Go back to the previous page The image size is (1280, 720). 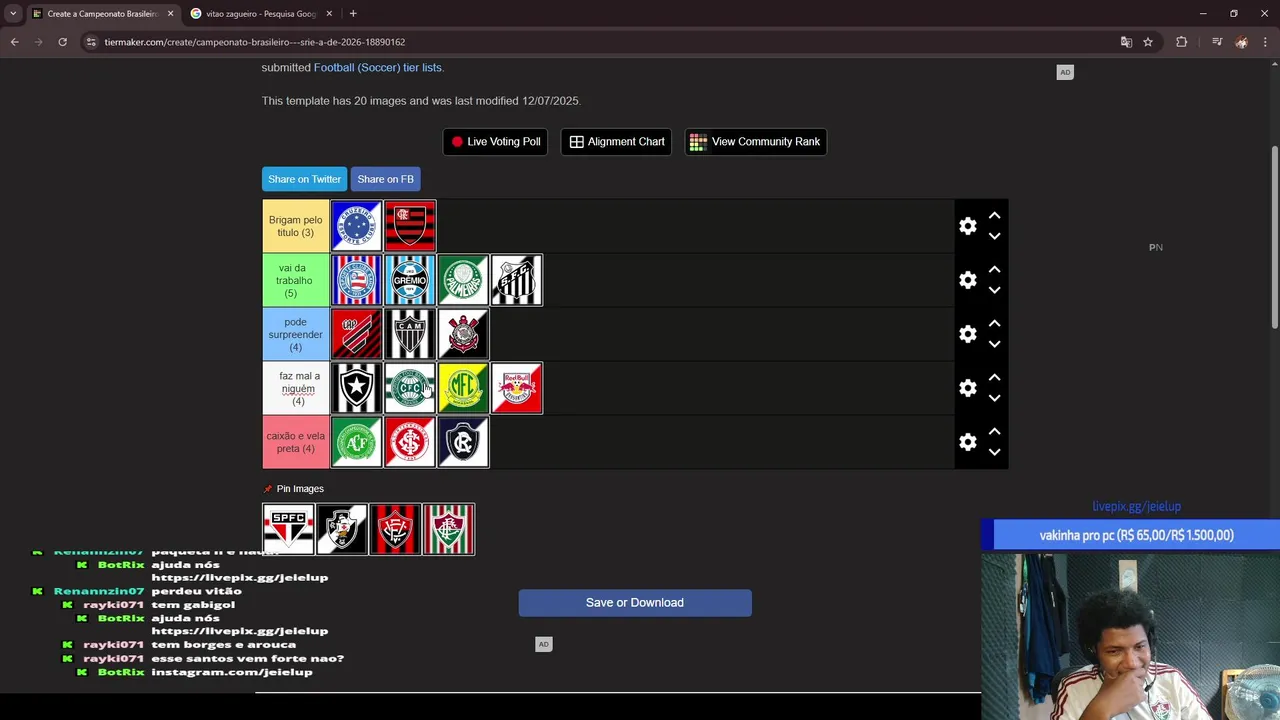[x=14, y=42]
